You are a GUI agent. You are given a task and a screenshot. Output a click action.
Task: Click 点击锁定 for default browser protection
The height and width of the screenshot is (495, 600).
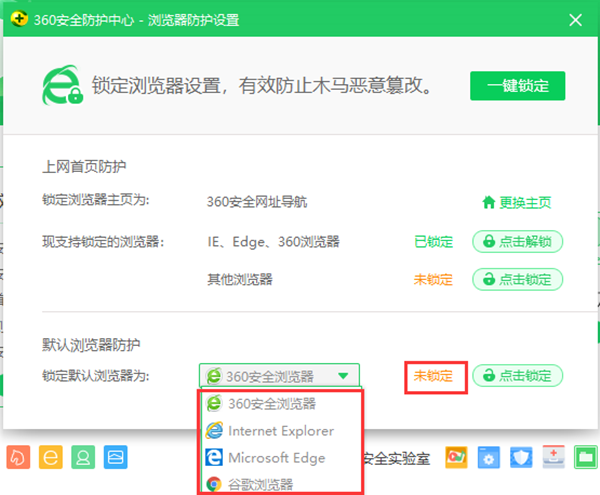517,376
